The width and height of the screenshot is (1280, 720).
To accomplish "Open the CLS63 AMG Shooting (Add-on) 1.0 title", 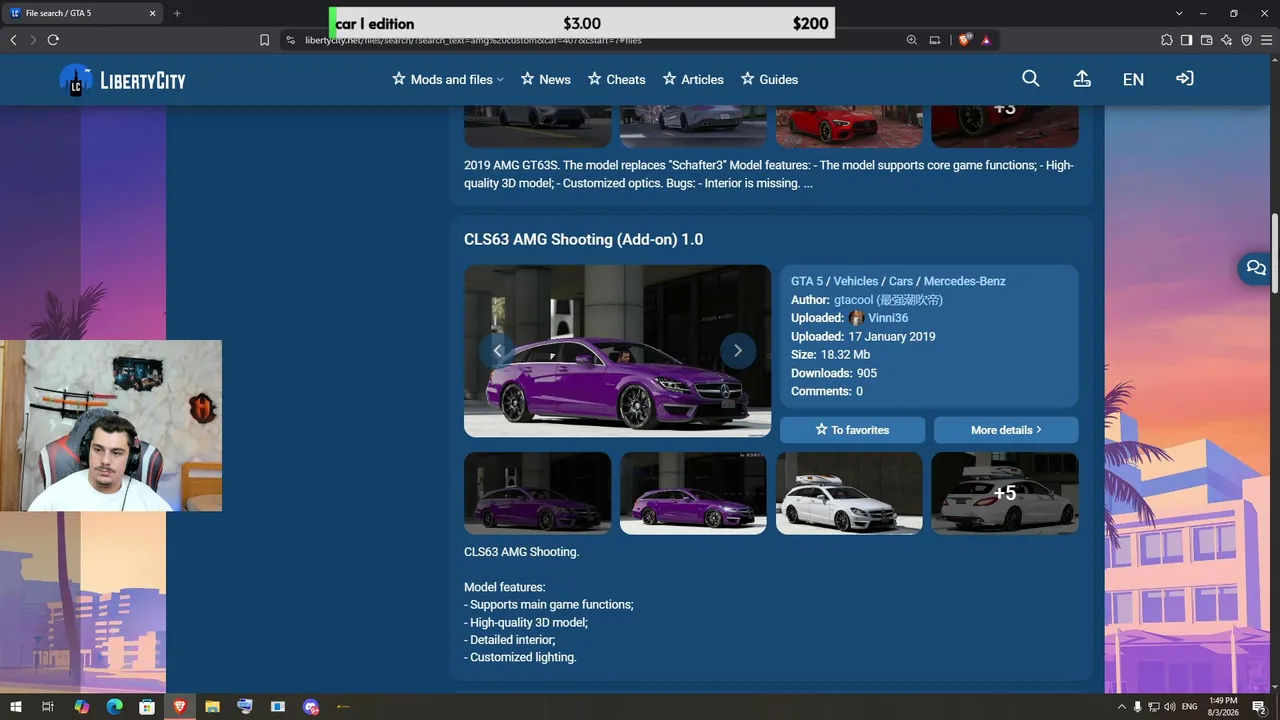I will click(x=583, y=239).
